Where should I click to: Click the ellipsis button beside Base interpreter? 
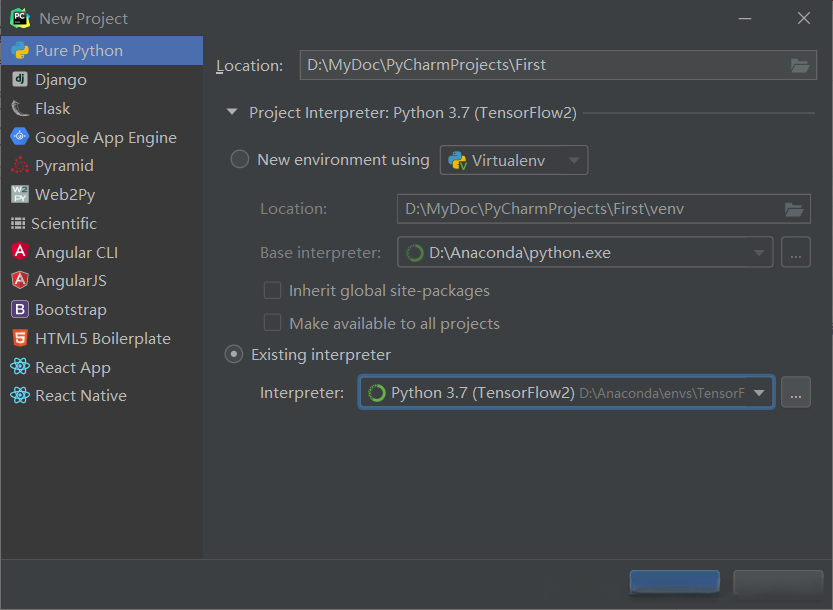(x=795, y=253)
